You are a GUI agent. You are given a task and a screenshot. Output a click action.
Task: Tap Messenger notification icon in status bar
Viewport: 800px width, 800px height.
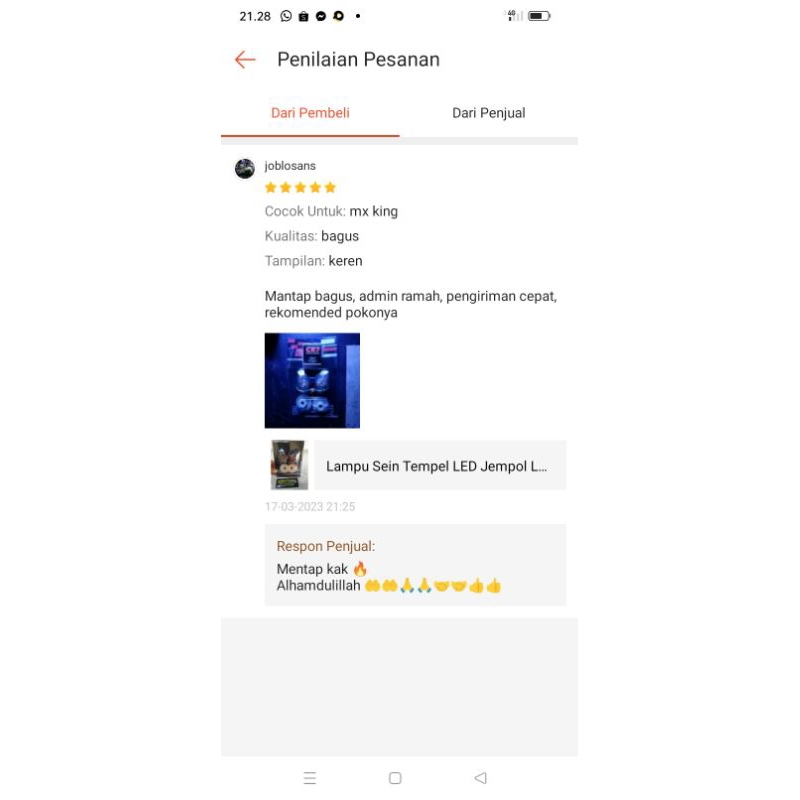point(321,16)
